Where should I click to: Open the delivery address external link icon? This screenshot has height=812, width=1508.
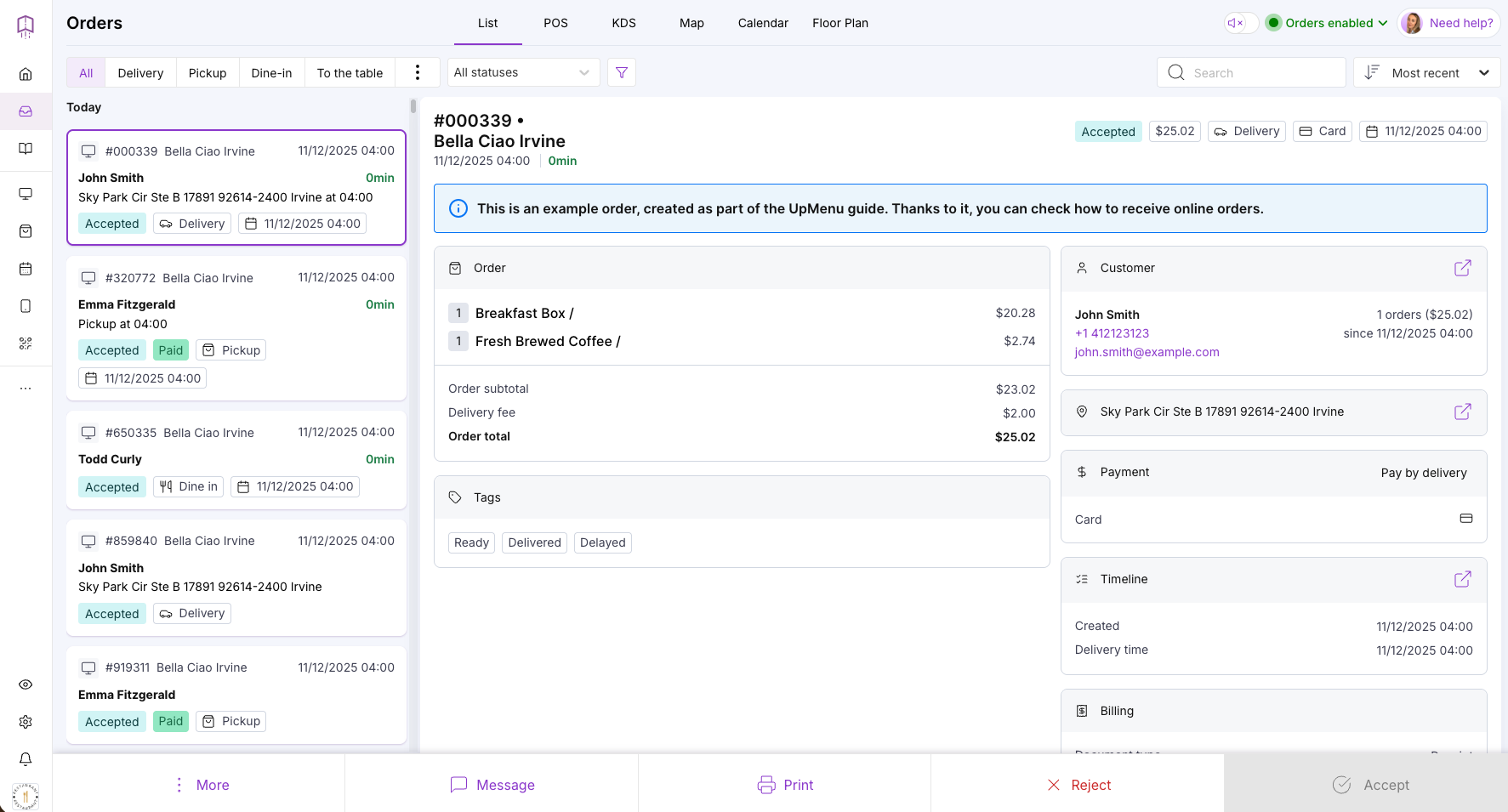tap(1462, 412)
